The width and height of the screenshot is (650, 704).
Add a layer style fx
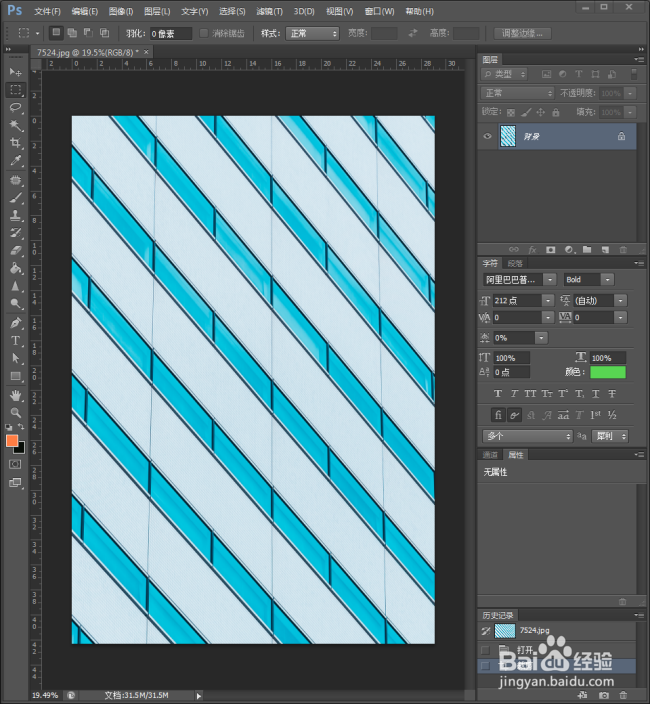532,250
